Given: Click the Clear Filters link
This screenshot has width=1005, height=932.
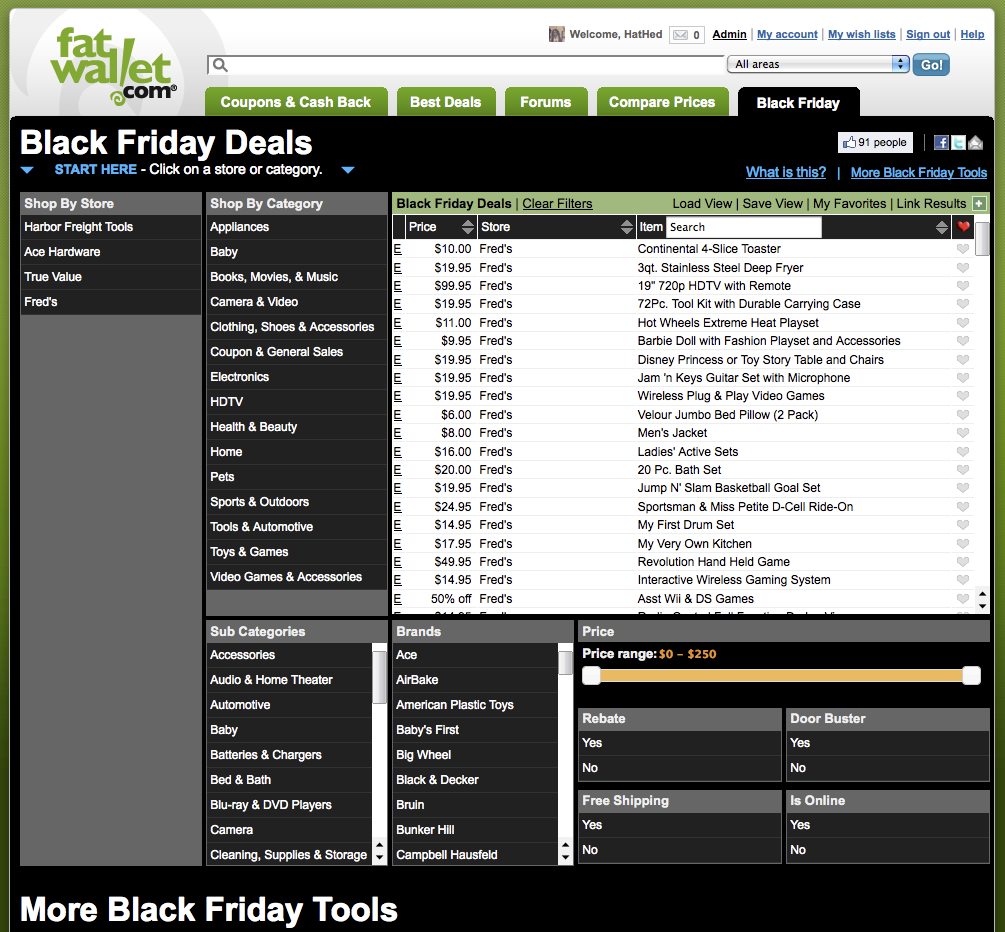Looking at the screenshot, I should tap(557, 204).
